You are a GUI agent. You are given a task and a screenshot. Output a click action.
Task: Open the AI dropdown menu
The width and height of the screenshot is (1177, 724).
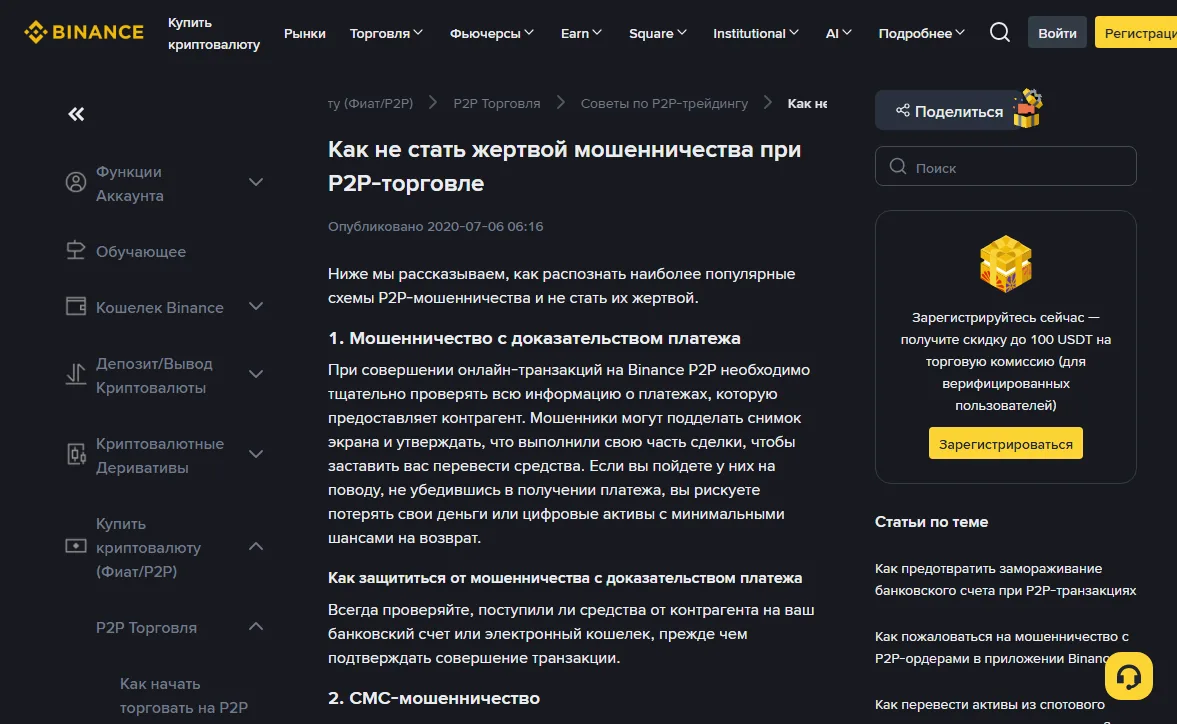tap(838, 33)
